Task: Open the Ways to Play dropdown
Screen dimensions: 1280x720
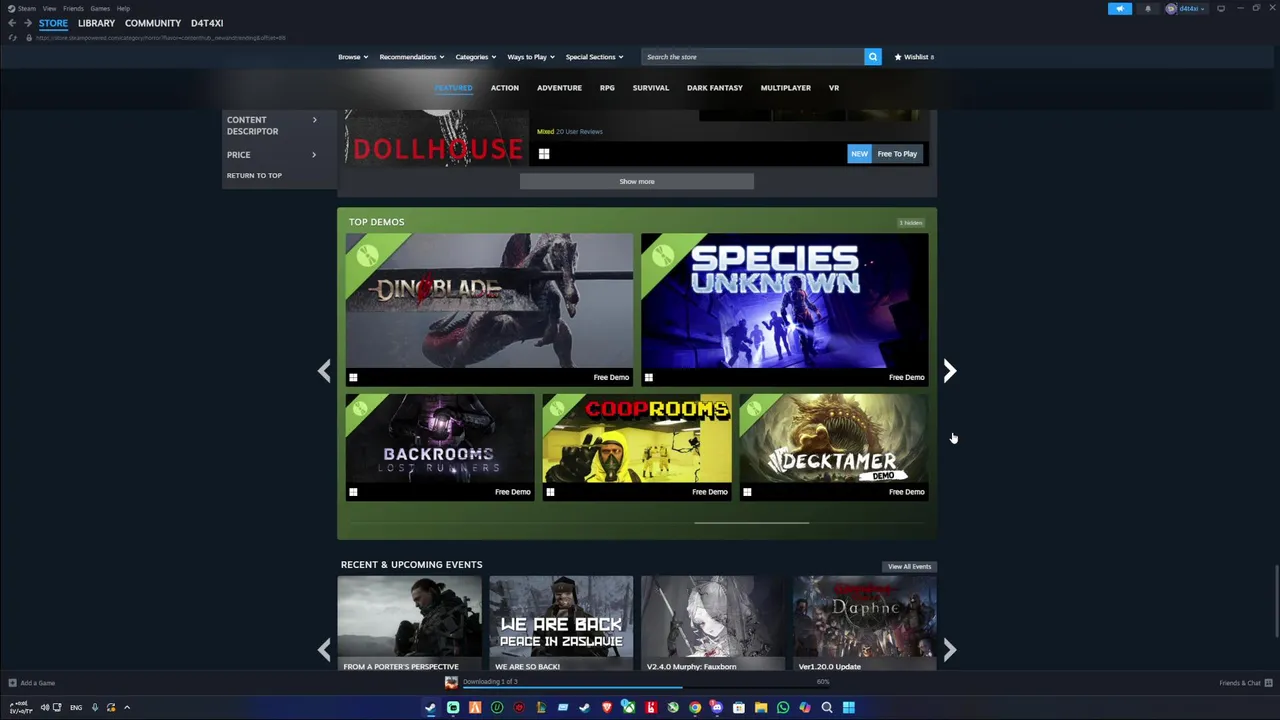Action: pyautogui.click(x=532, y=57)
